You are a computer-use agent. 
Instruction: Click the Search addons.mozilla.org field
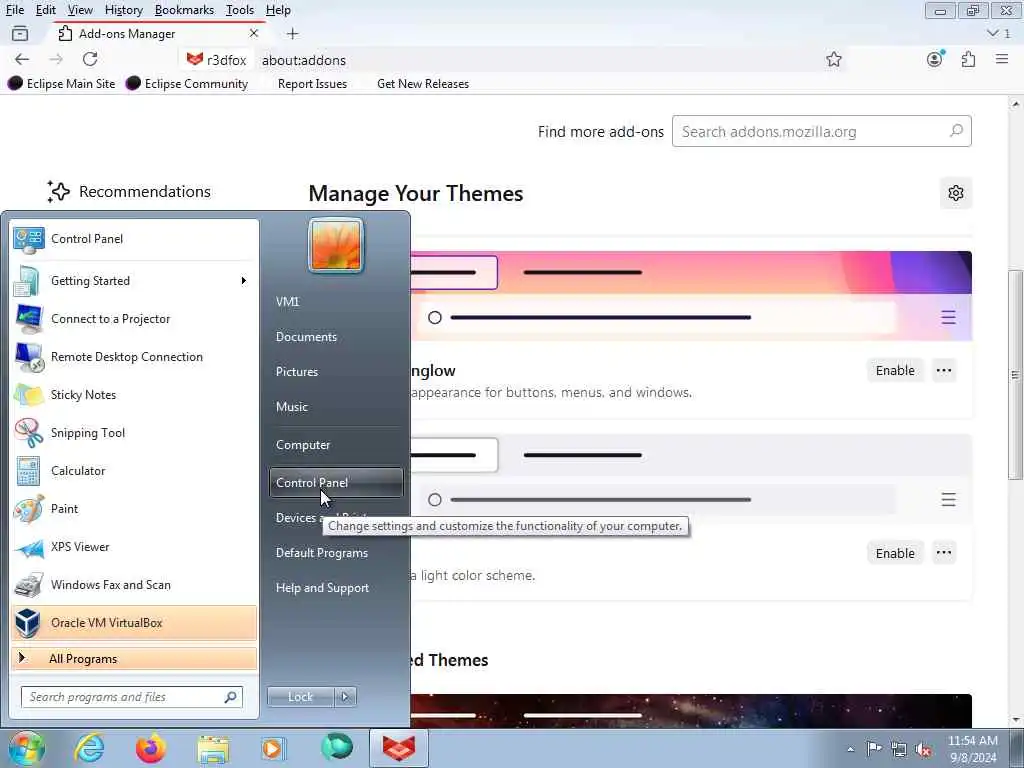[x=822, y=131]
